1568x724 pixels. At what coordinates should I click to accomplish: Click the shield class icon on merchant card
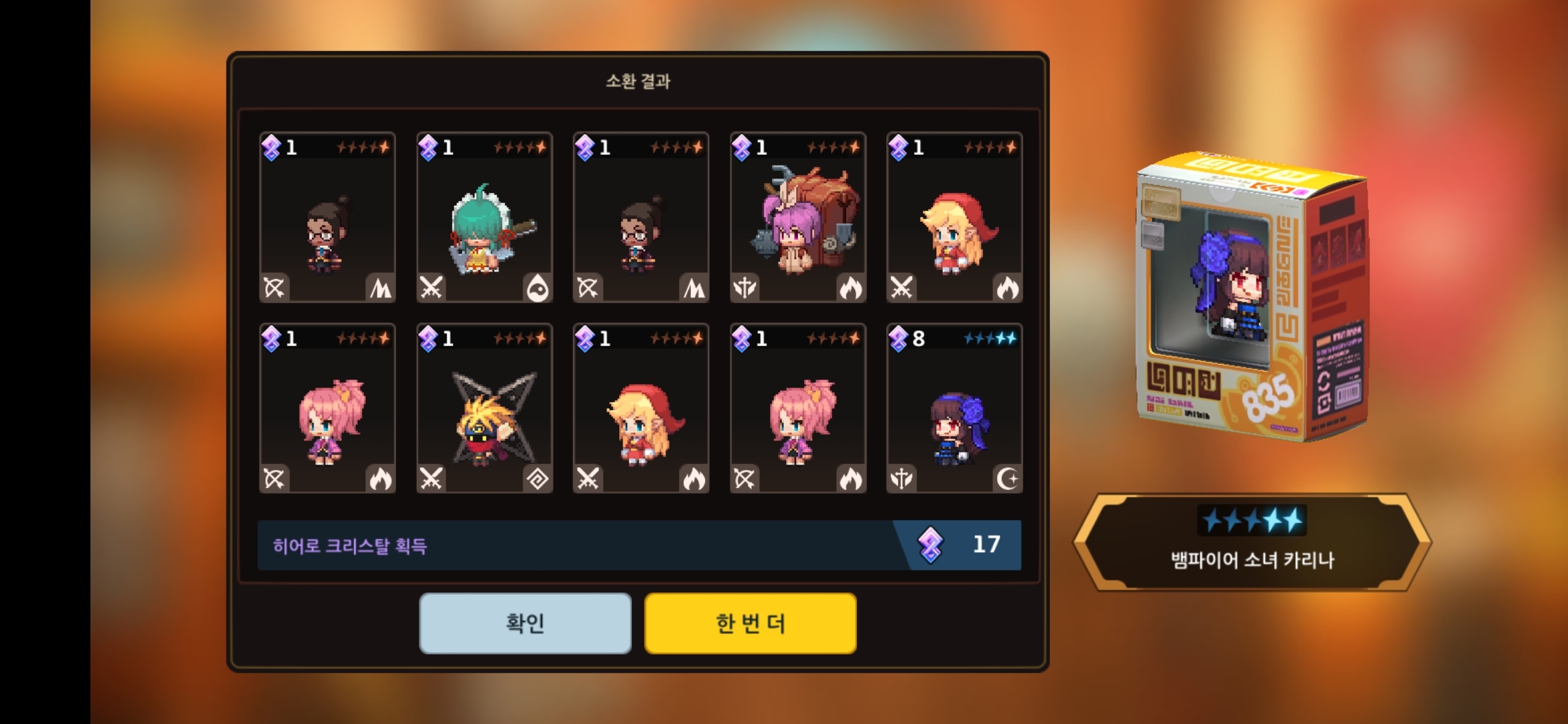pos(744,288)
